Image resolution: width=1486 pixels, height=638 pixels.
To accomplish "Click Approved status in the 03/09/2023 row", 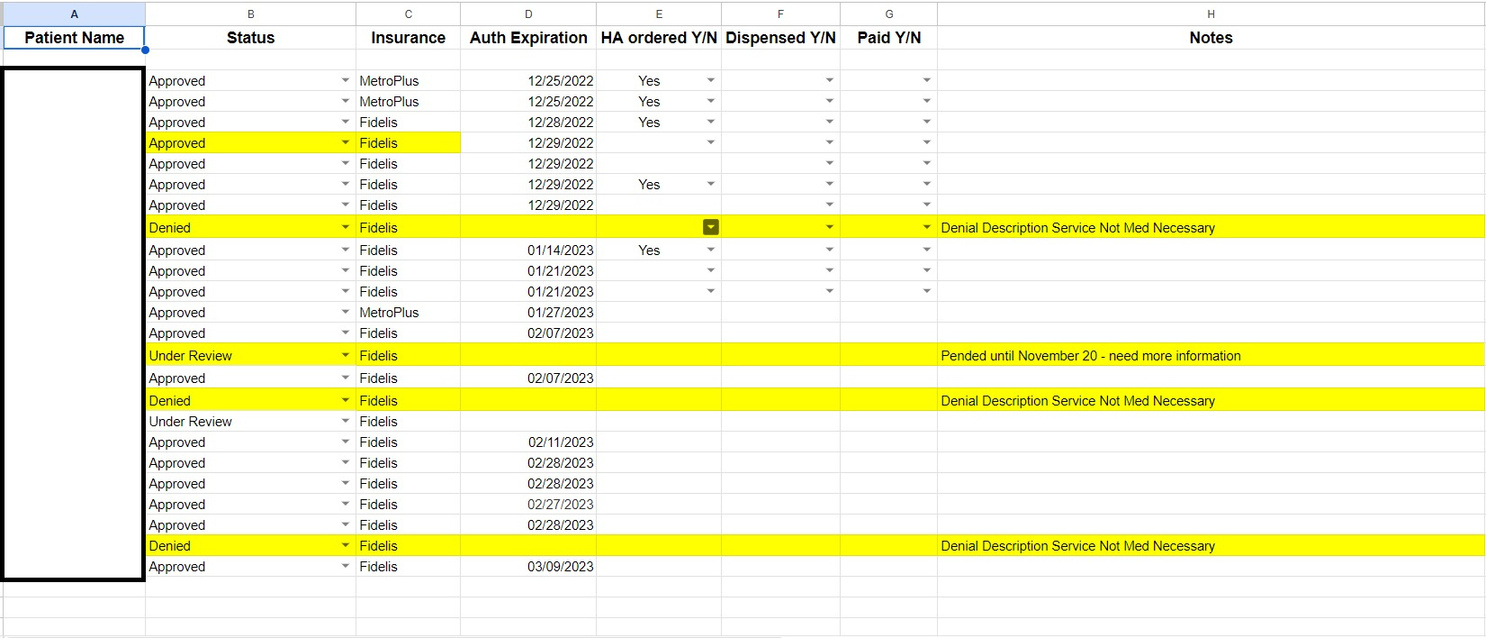I will [177, 566].
